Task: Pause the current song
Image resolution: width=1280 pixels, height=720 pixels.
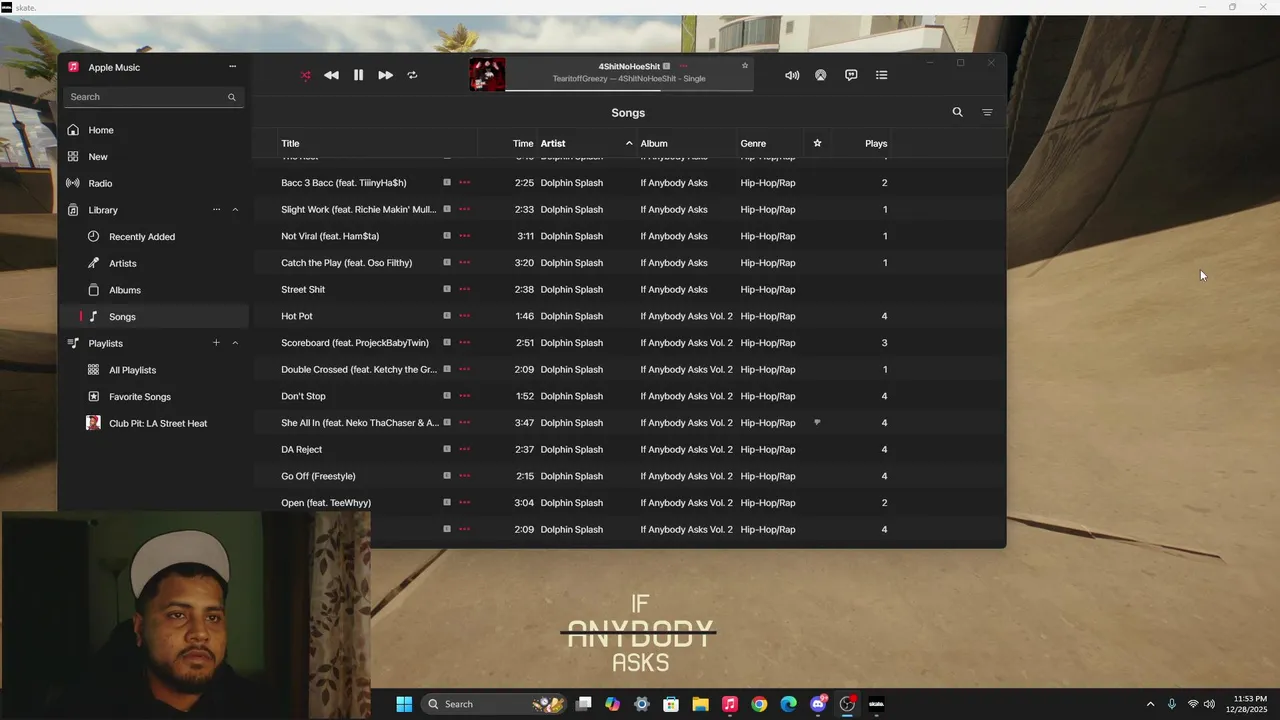Action: pos(358,75)
